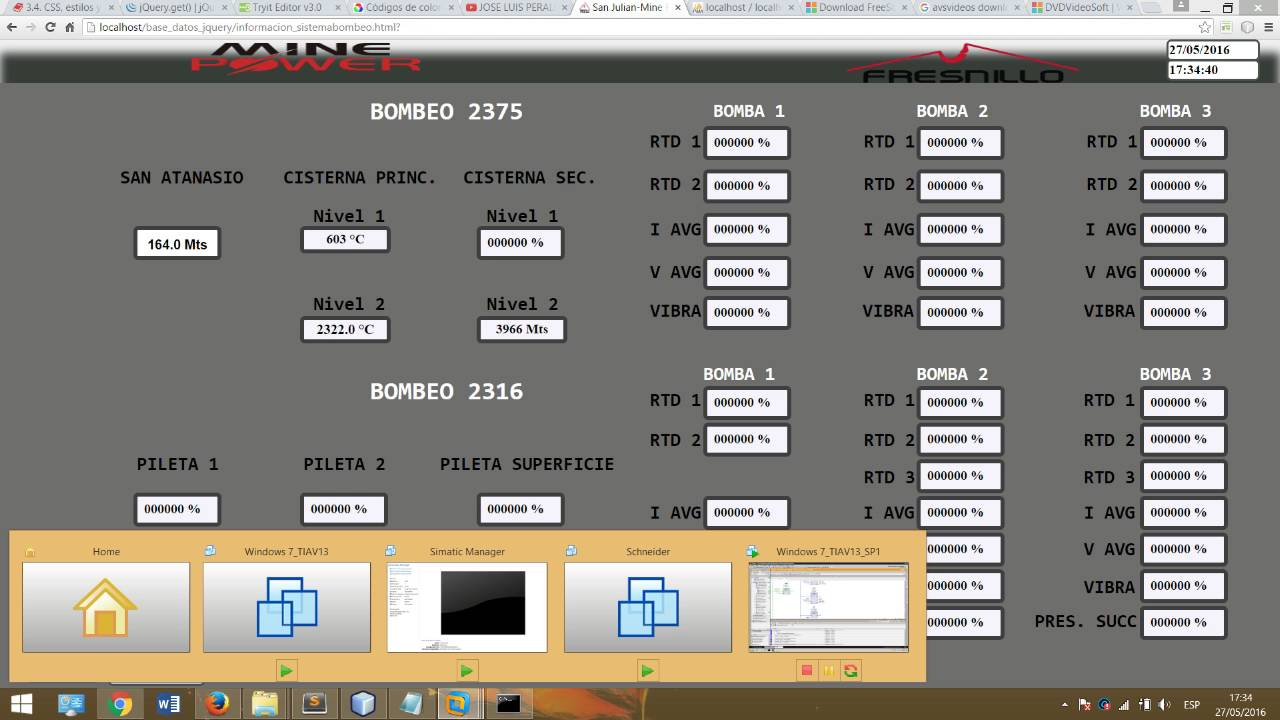Screen dimensions: 1280x720
Task: Click the time field showing 17:34:40
Action: click(1212, 70)
